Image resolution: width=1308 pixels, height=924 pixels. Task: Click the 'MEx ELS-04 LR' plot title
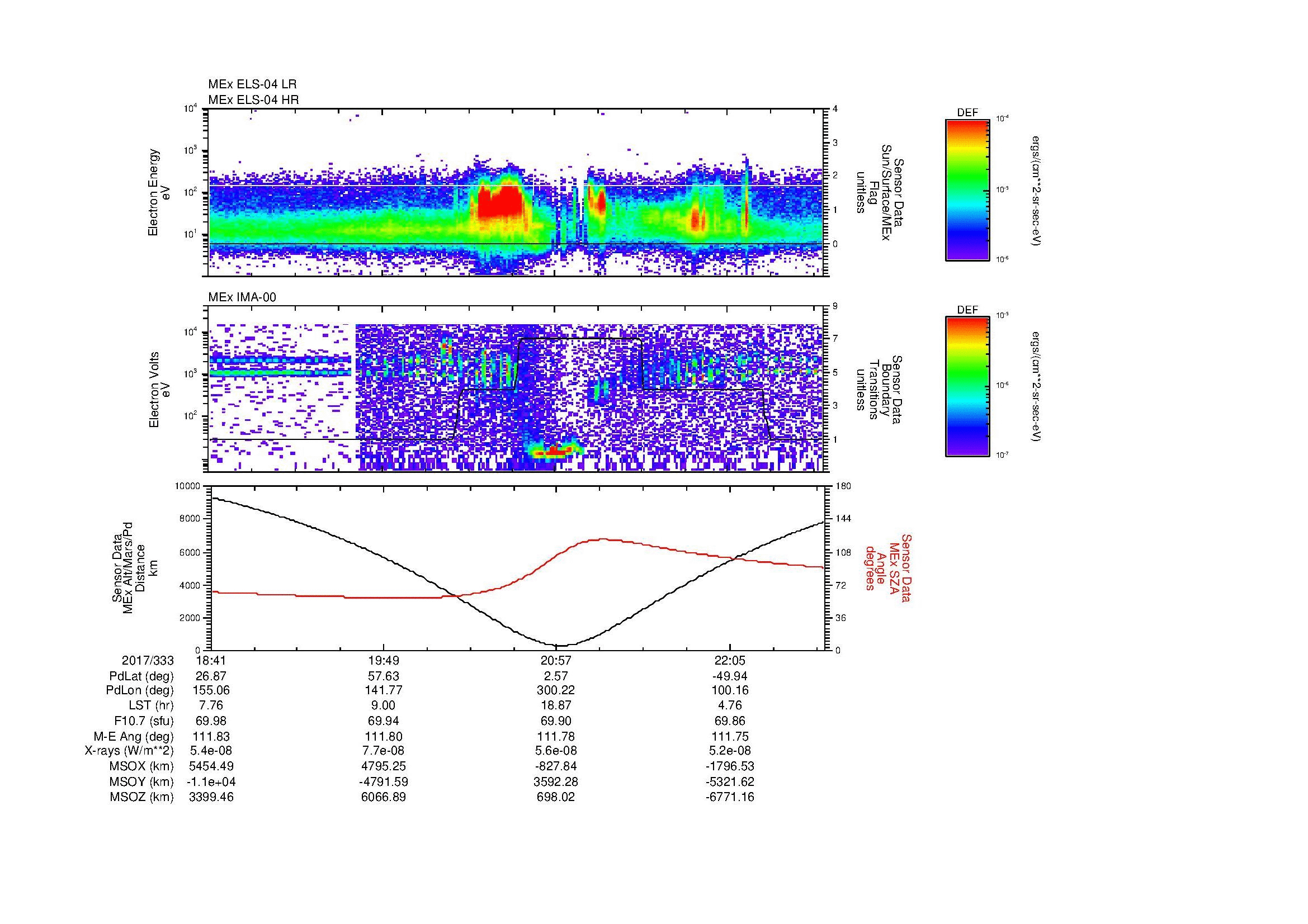click(x=252, y=84)
